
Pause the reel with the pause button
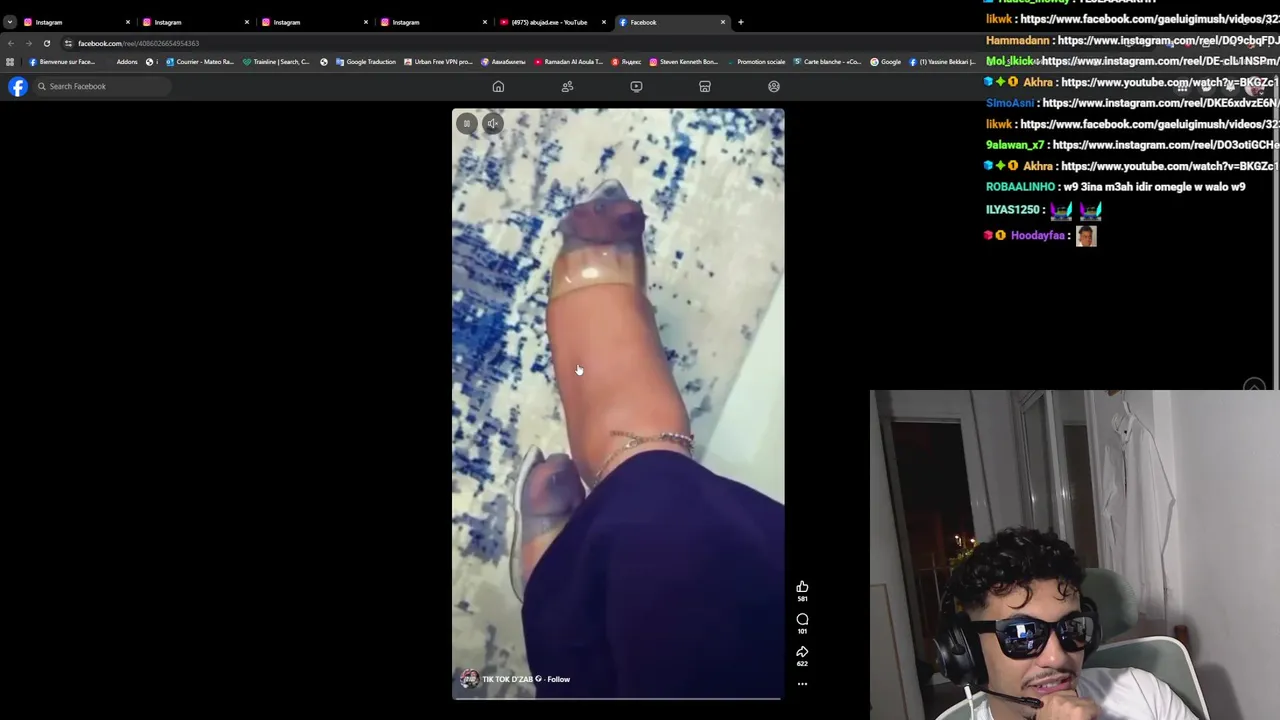coord(466,123)
